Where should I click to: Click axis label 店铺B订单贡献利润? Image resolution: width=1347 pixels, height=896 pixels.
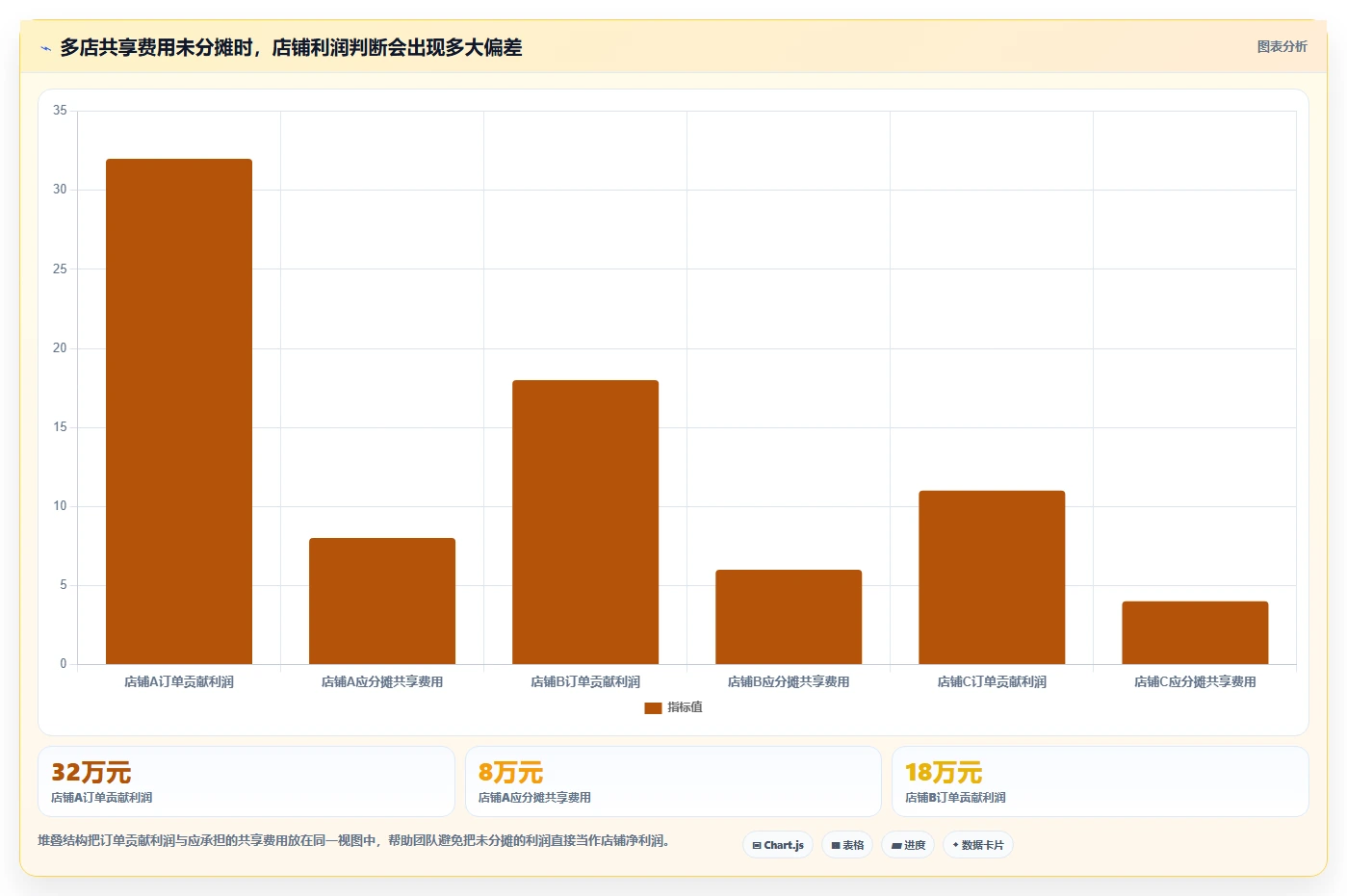(x=585, y=681)
